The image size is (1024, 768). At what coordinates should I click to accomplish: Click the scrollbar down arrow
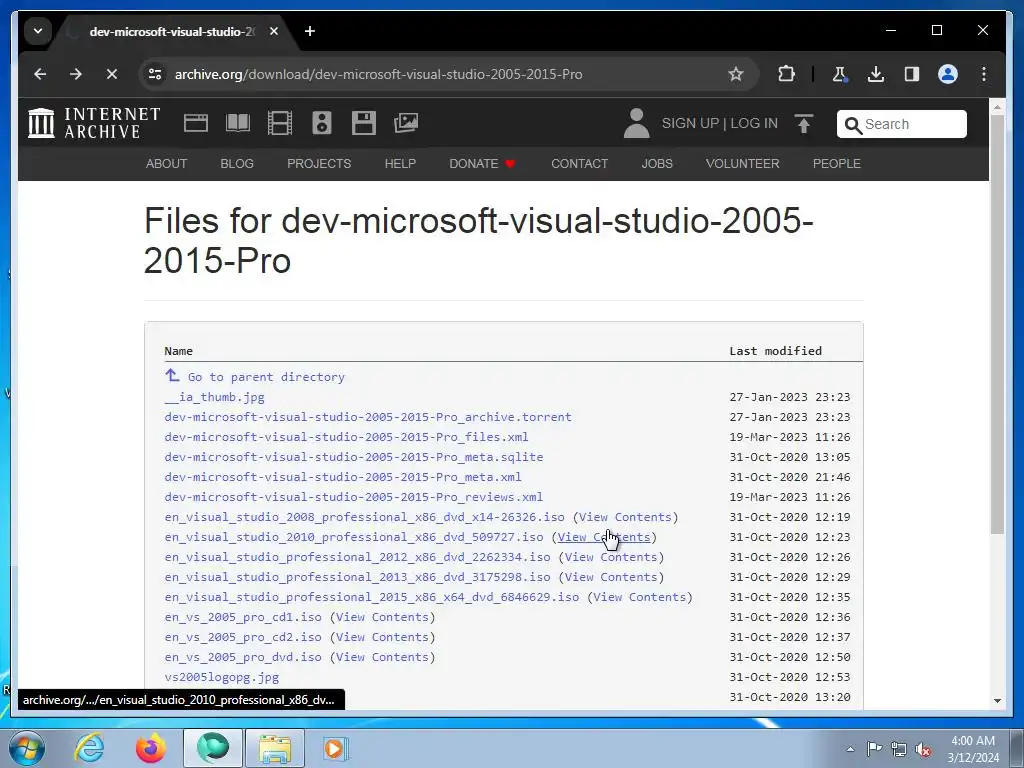[997, 701]
